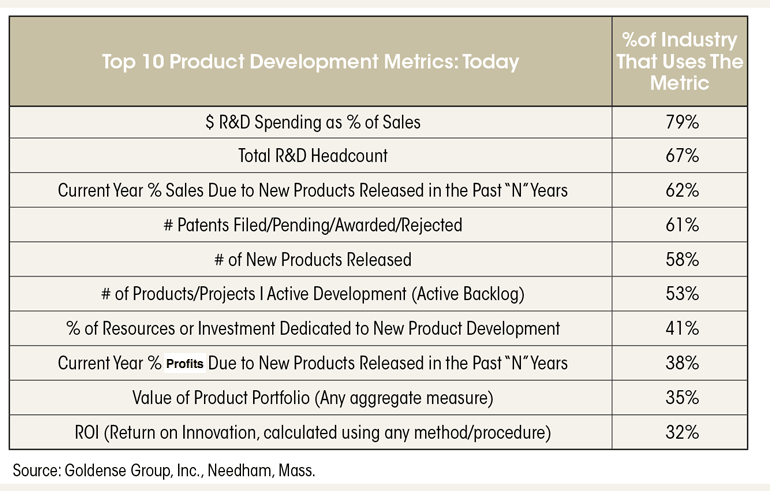Select the '% of Industry That Uses The Metric' header
Image resolution: width=770 pixels, height=491 pixels.
pyautogui.click(x=680, y=61)
